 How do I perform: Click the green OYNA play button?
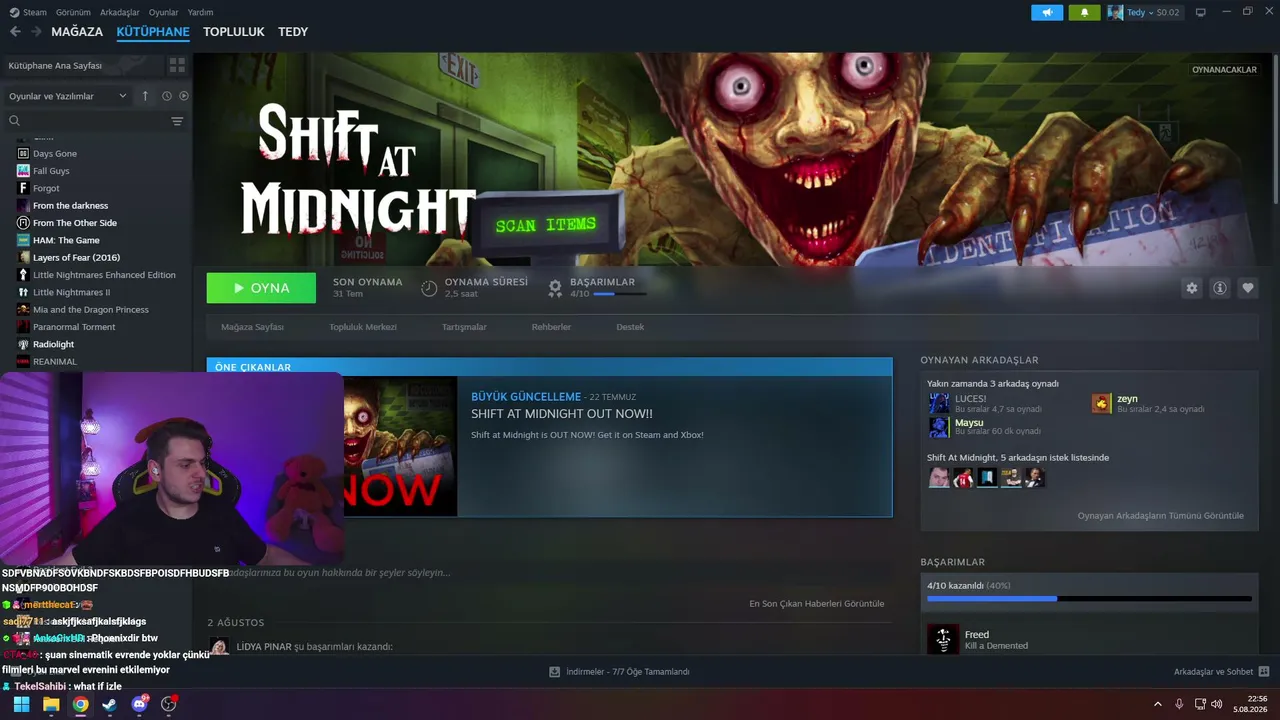(x=261, y=288)
